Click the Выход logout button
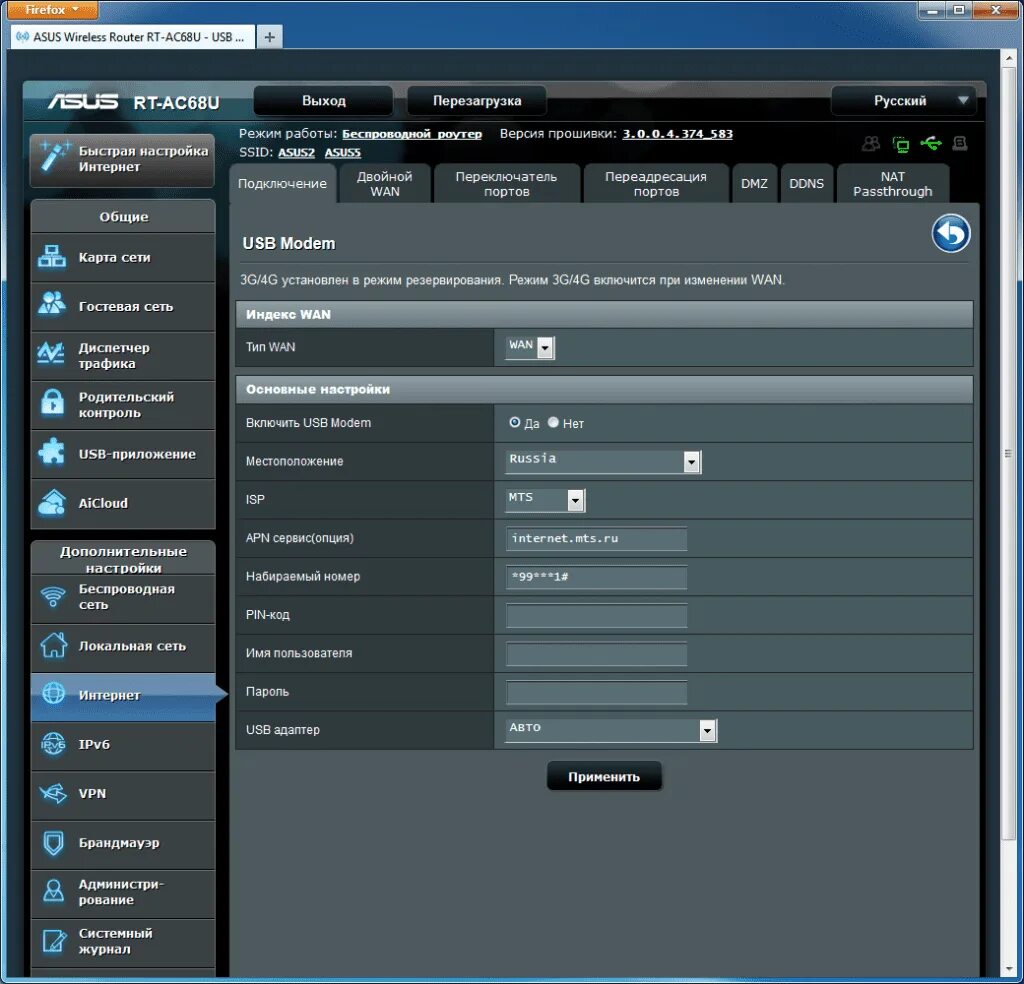Screen dimensions: 1024x984 323,101
